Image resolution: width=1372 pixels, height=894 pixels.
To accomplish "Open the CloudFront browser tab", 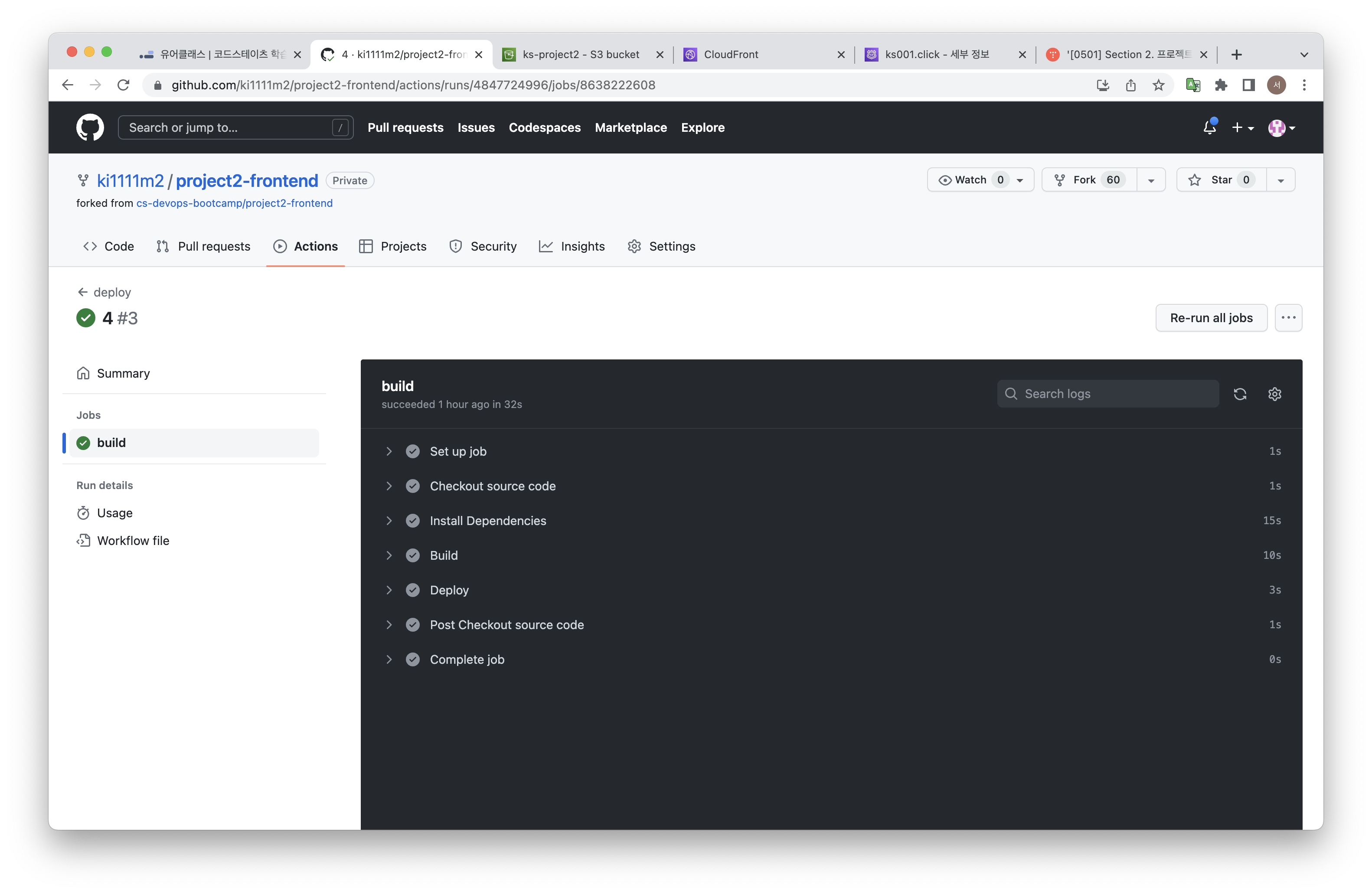I will tap(761, 54).
